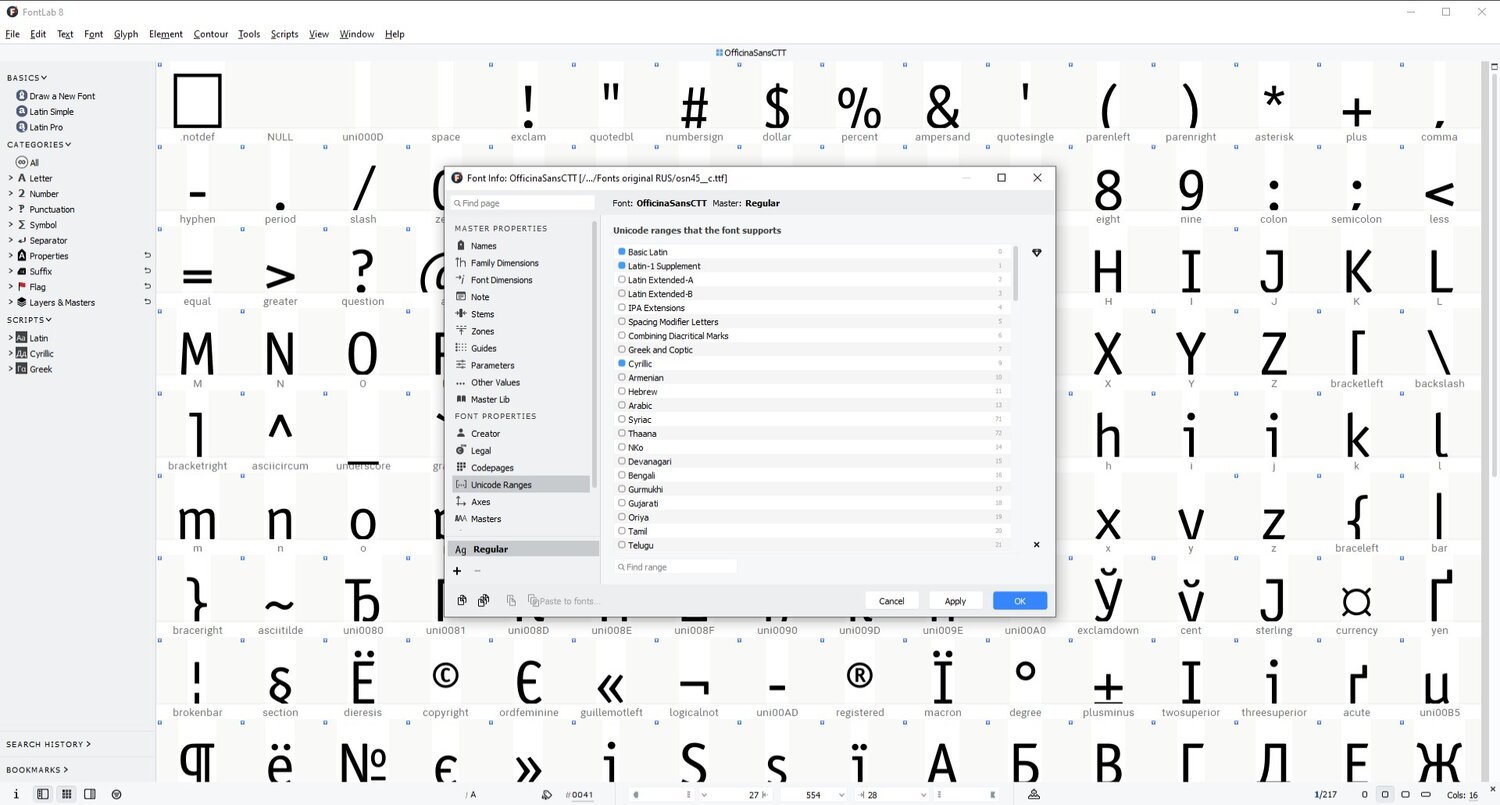This screenshot has height=805, width=1500.
Task: Click the plus icon to add a master
Action: pyautogui.click(x=457, y=571)
